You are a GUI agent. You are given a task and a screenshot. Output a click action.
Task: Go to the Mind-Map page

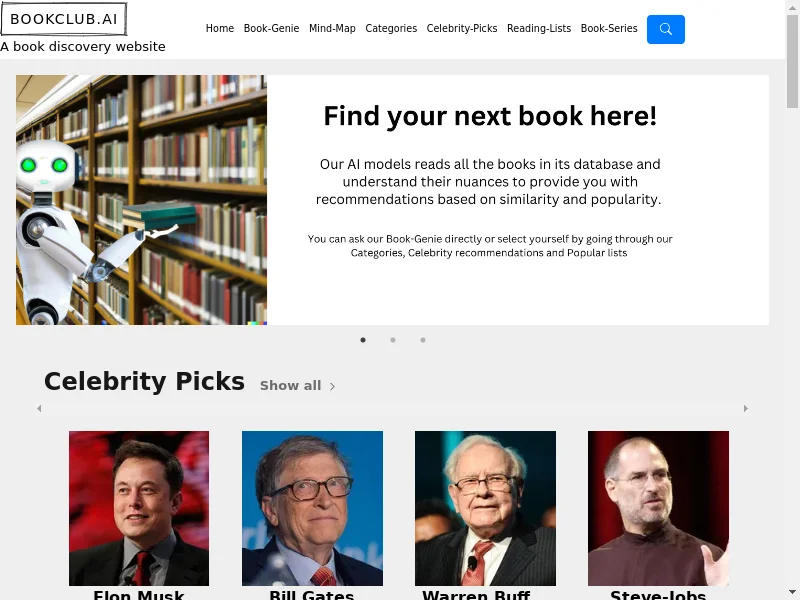tap(332, 29)
